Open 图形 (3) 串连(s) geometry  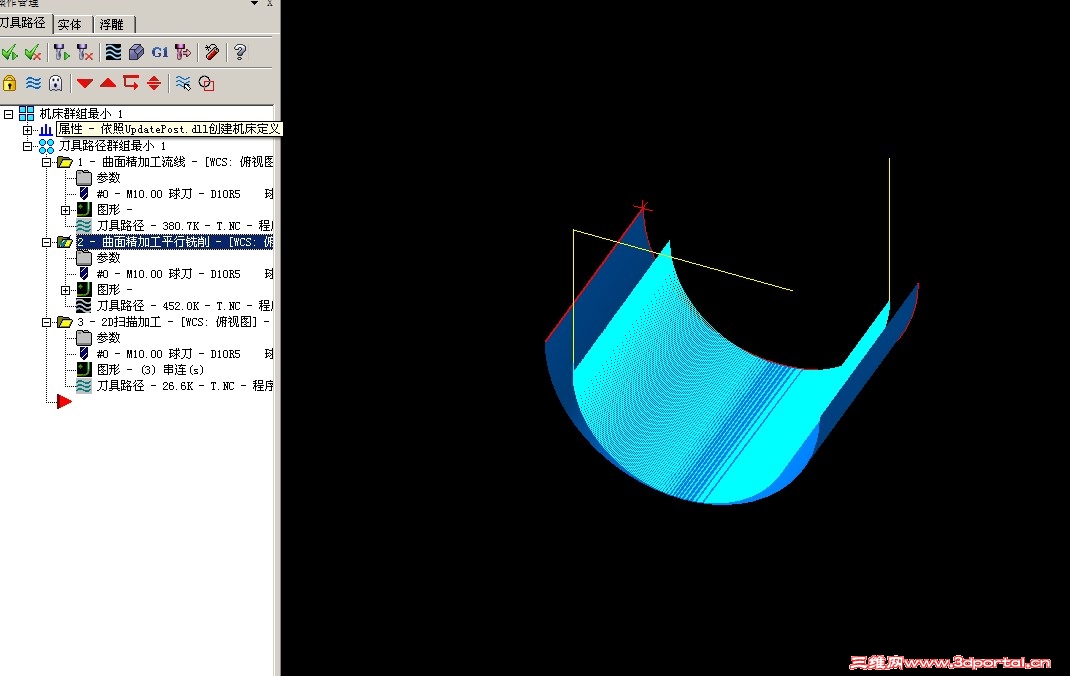click(150, 370)
